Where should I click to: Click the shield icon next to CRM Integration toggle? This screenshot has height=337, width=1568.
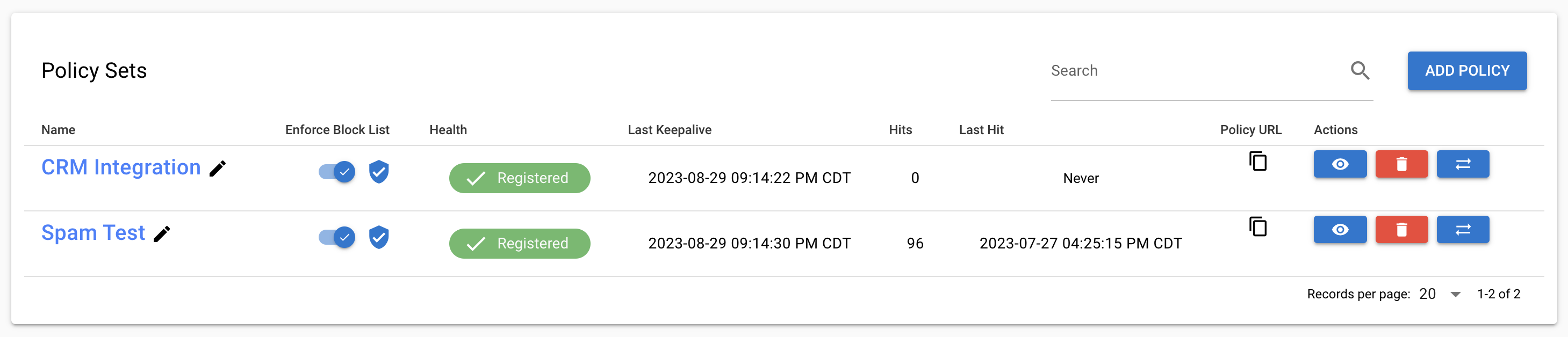pos(378,172)
